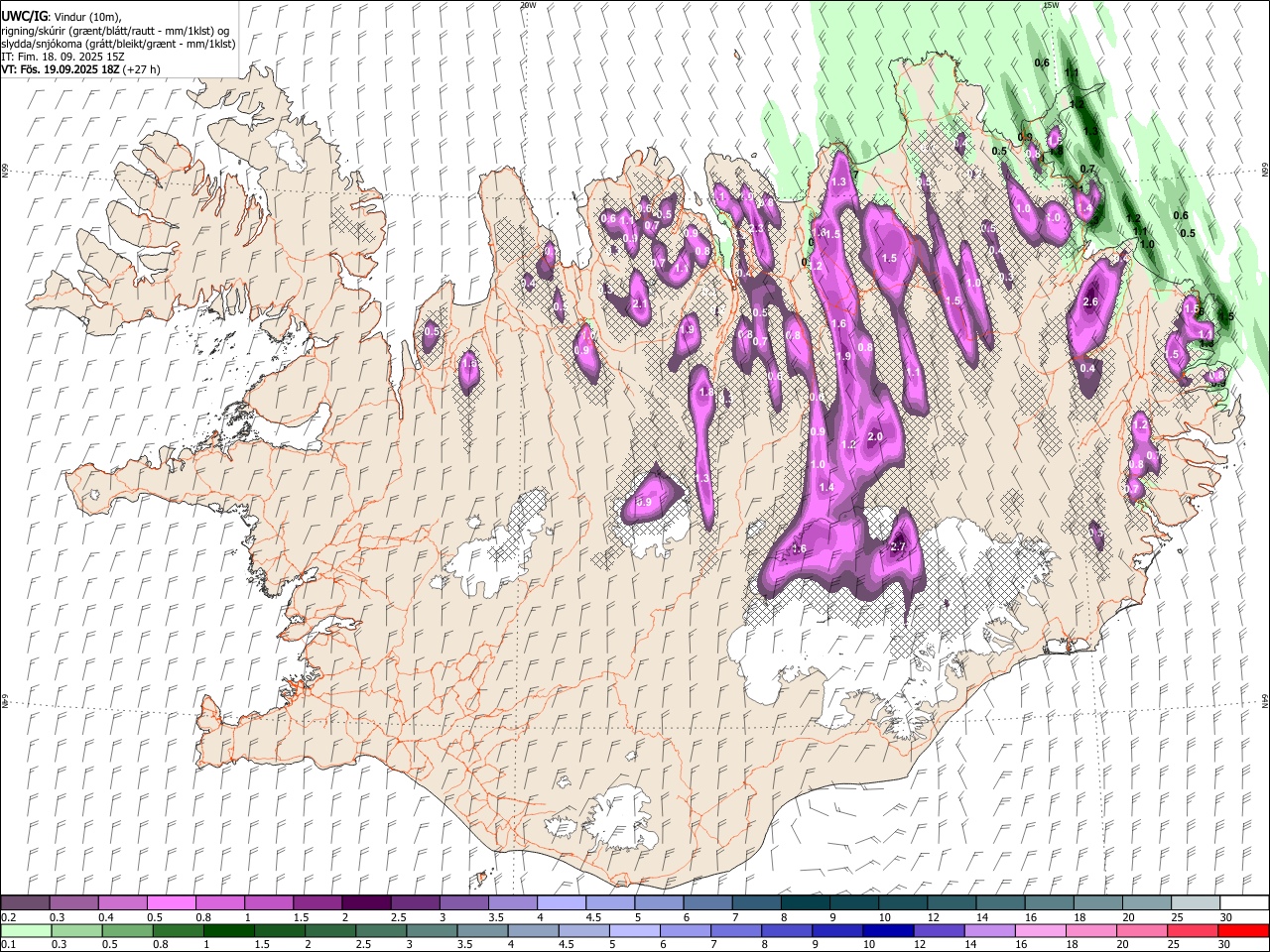Select pale green rain swatch between 0.1 and 0.3
The image size is (1270, 952).
(26, 931)
